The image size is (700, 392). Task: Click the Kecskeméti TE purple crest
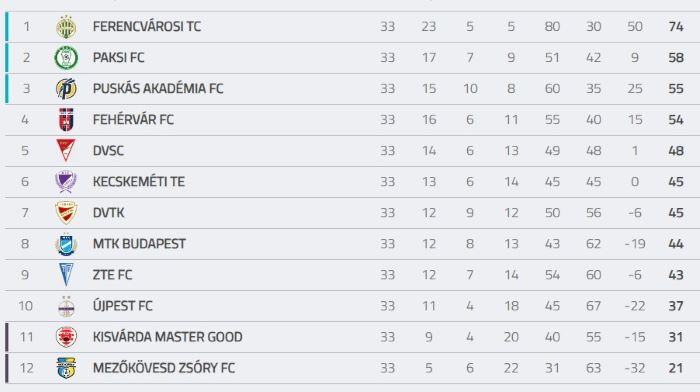pos(66,182)
